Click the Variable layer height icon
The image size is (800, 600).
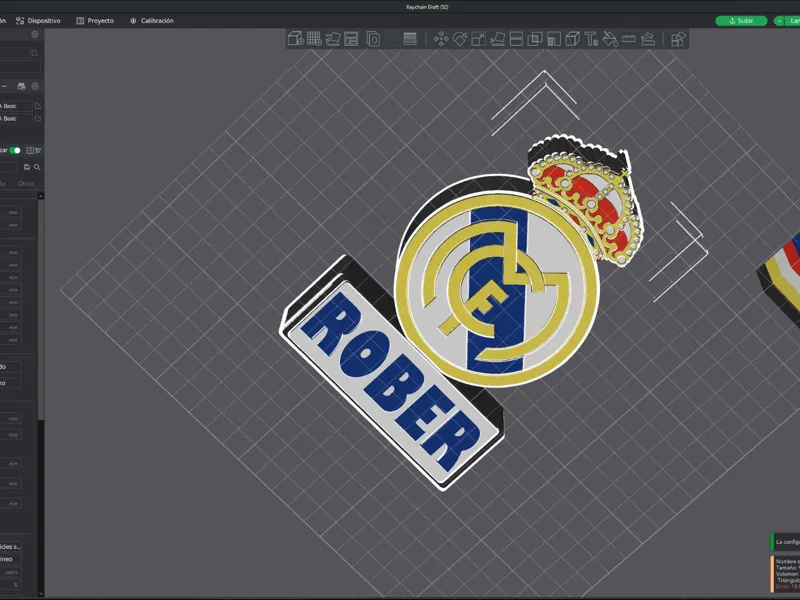click(x=410, y=39)
